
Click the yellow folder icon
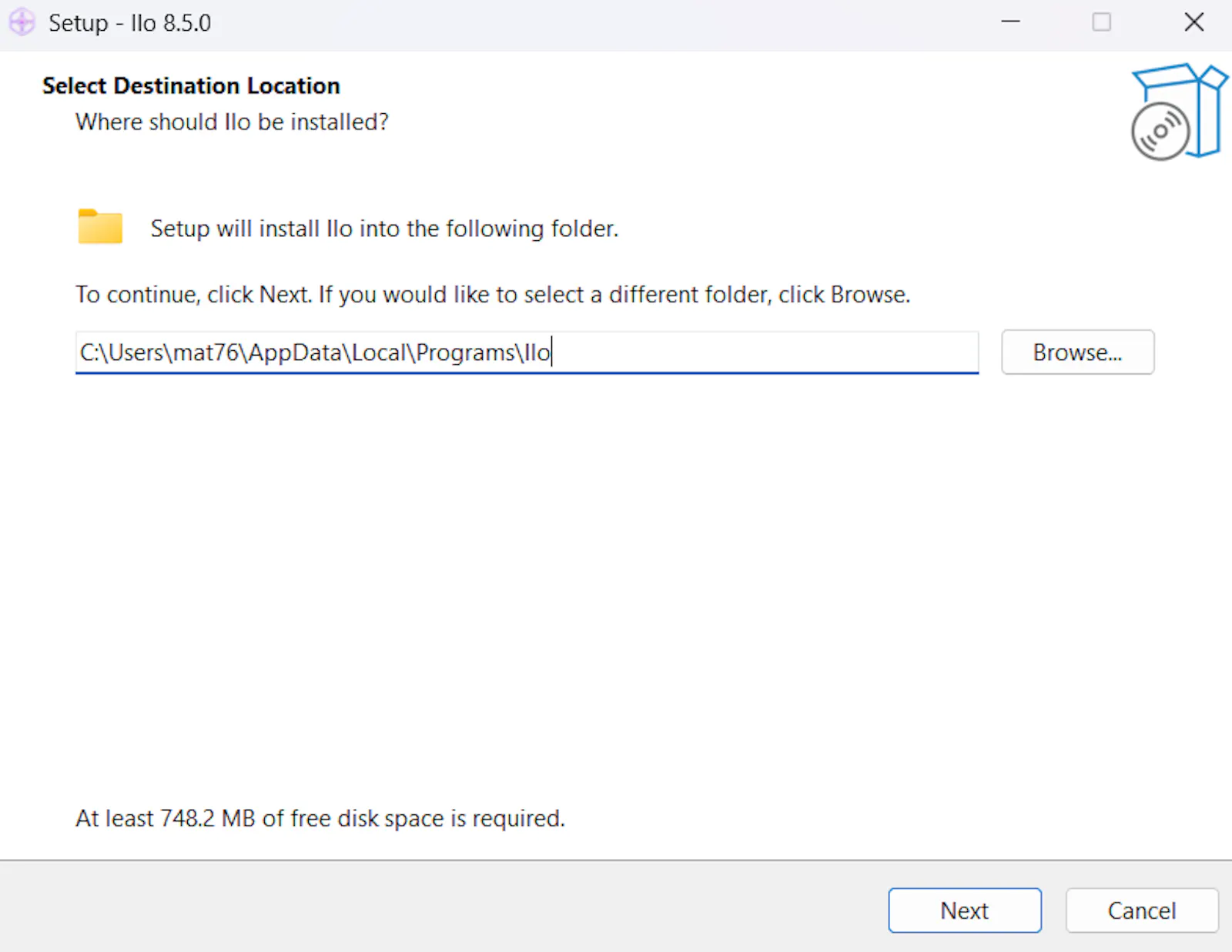100,227
